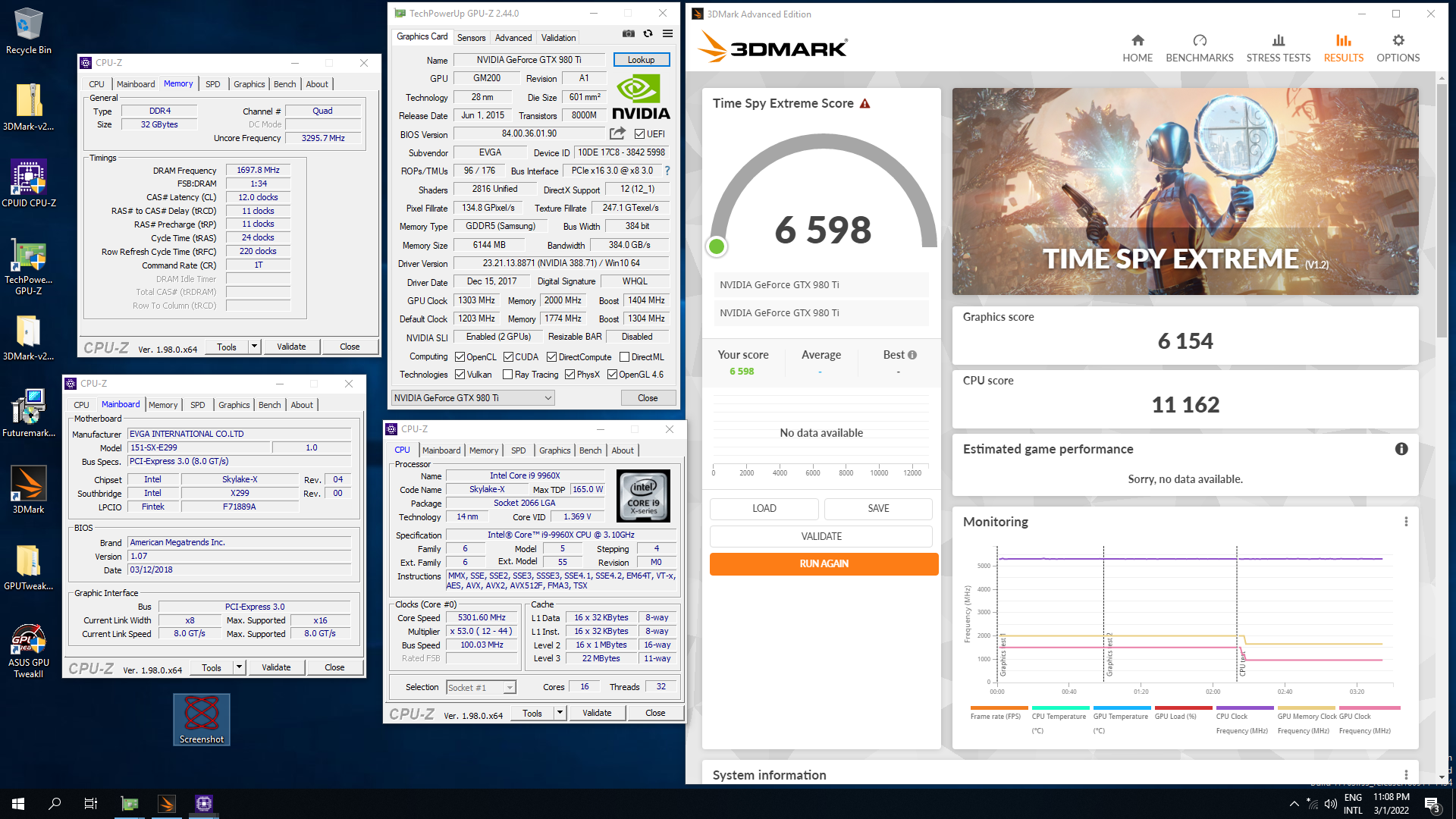
Task: Open ASUS GPU TweakII desktop shortcut
Action: [x=29, y=651]
